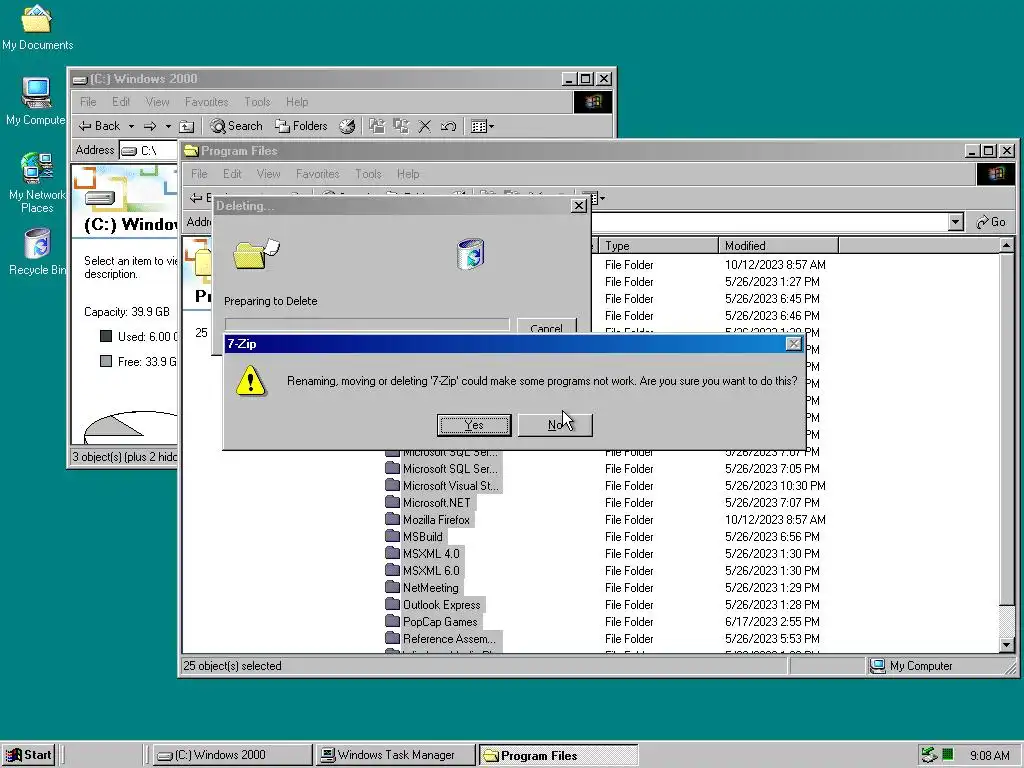Open View menu in Windows 2000 window
Image resolution: width=1024 pixels, height=768 pixels.
pos(157,102)
